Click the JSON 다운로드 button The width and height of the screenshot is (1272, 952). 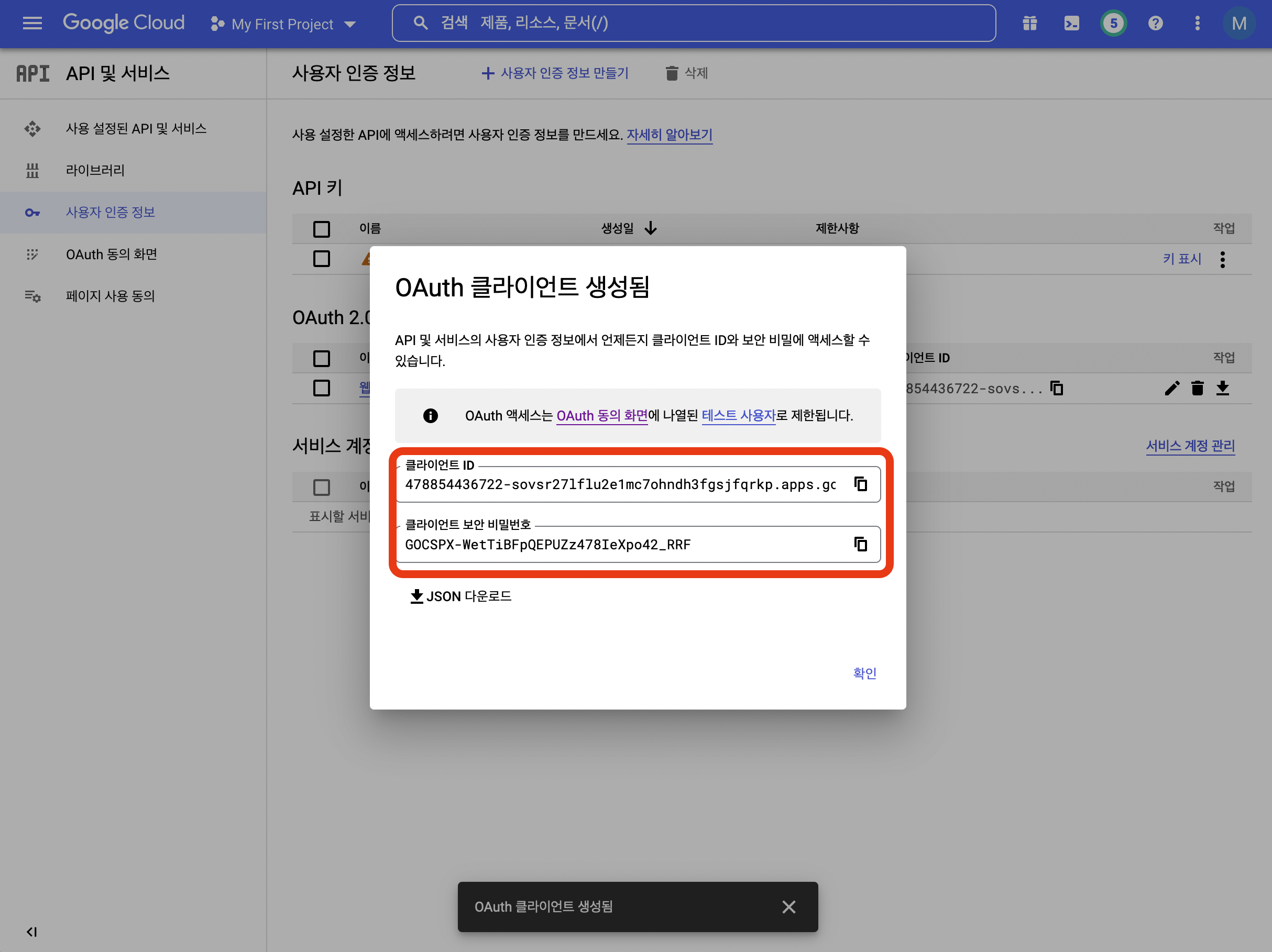(x=460, y=596)
